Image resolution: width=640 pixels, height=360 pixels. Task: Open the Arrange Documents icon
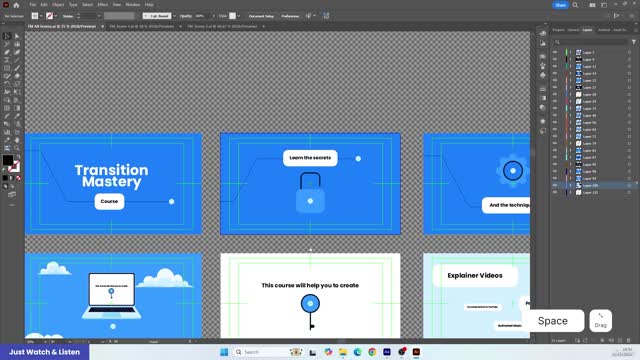click(592, 5)
